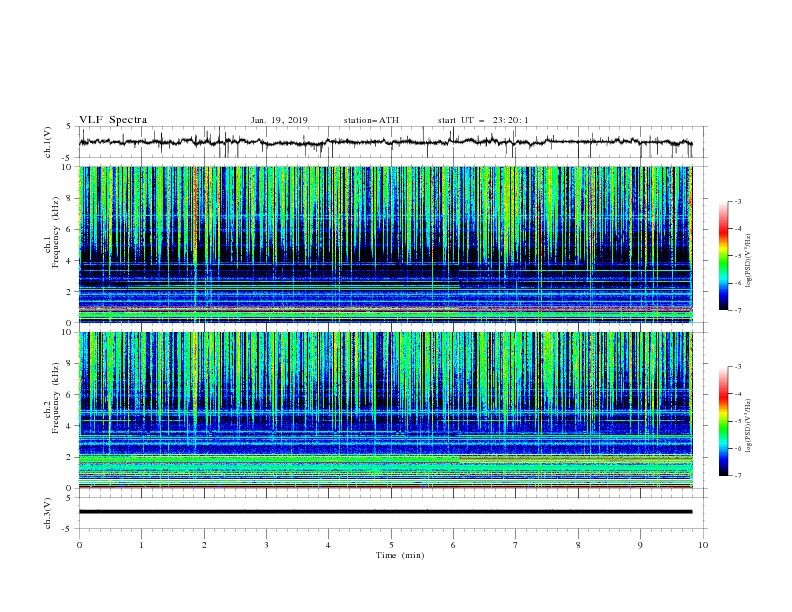Click the 8 kHz tick label of ch.1 spectrogram
Viewport: 792px width, 612px height.
tap(70, 198)
